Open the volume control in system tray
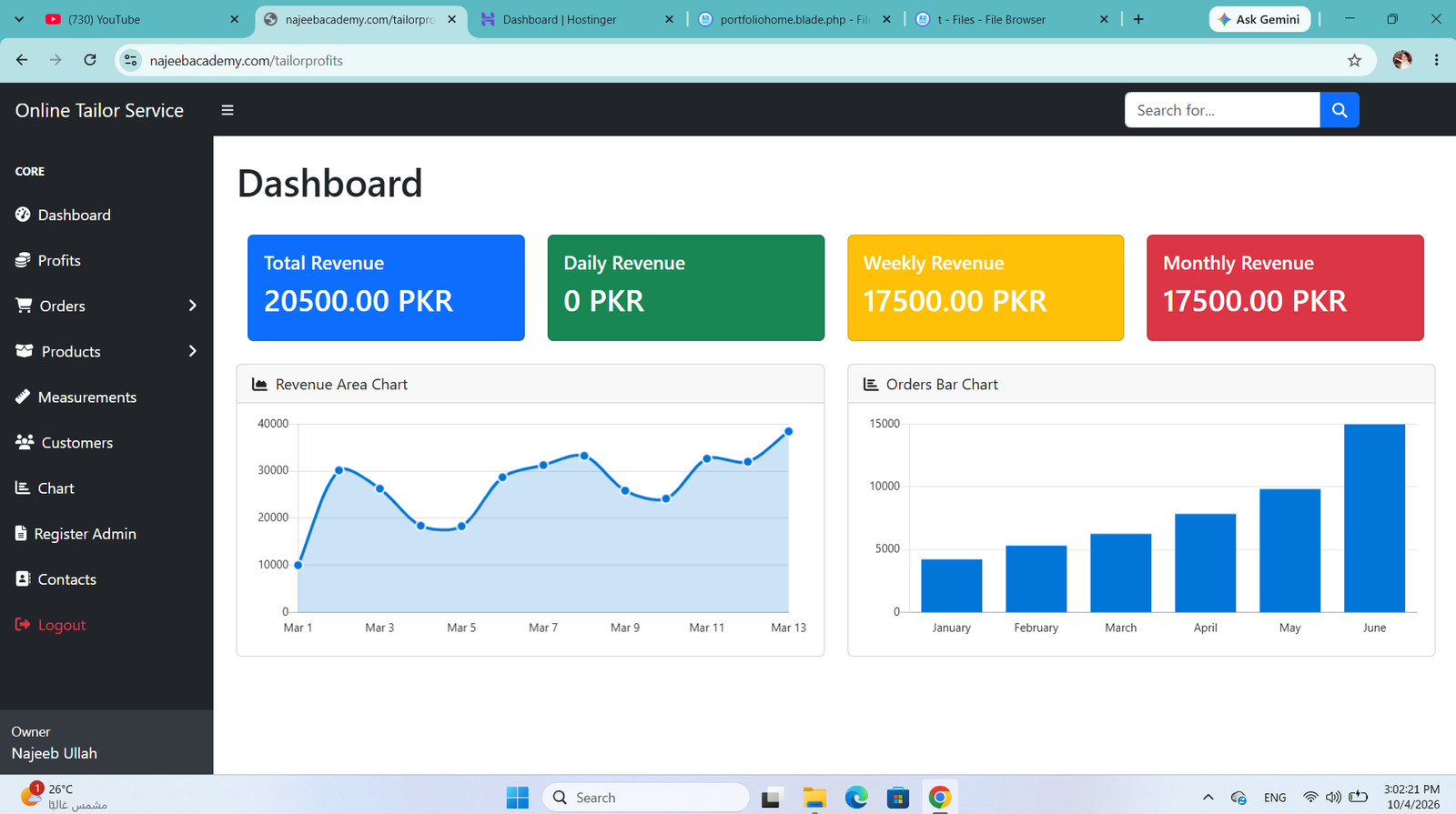 (x=1333, y=798)
